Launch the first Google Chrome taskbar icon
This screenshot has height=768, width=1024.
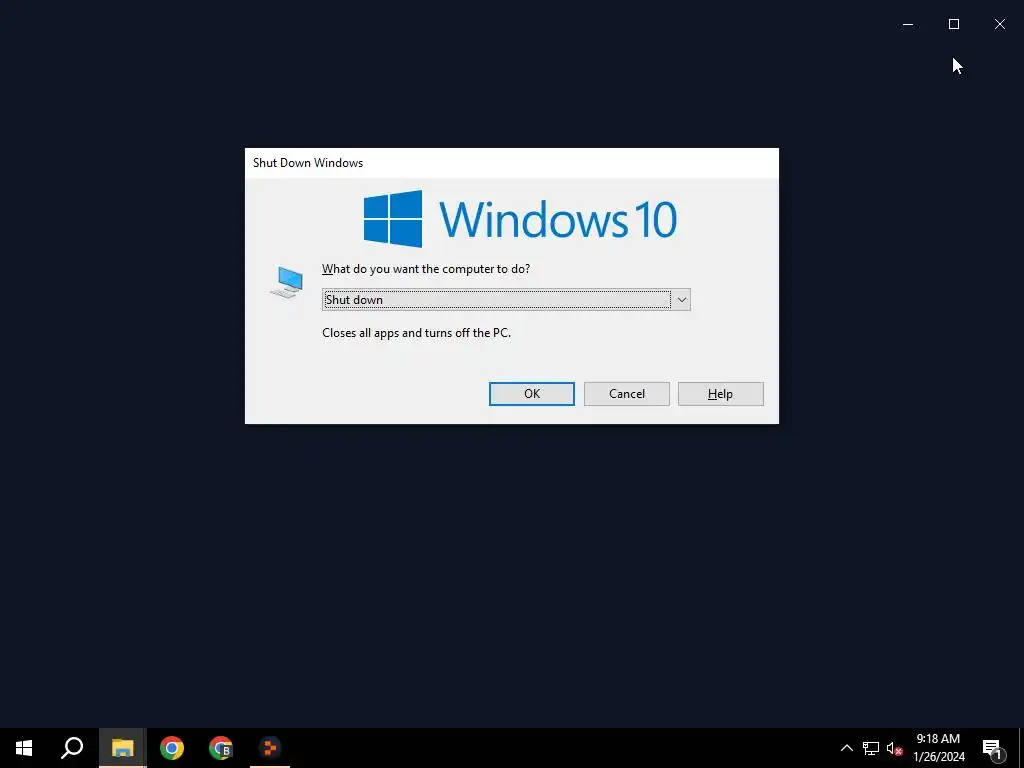click(x=172, y=748)
